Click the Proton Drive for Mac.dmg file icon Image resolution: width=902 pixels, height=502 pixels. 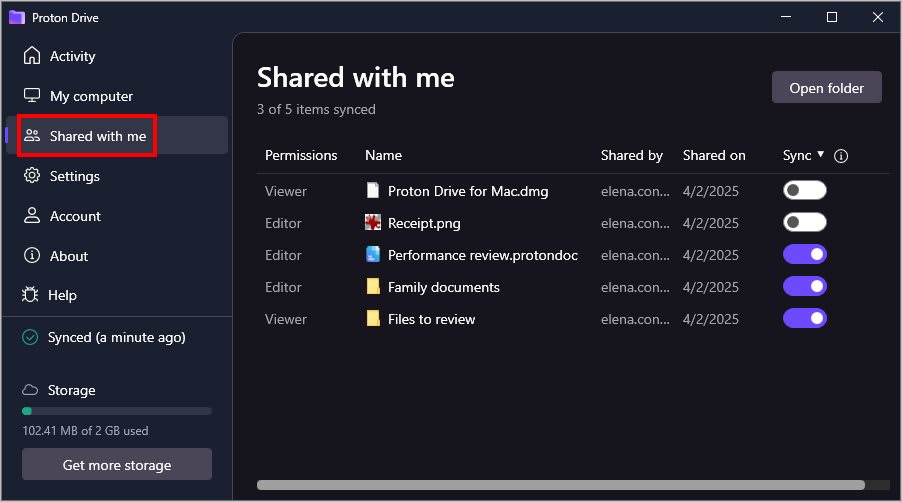pos(373,190)
